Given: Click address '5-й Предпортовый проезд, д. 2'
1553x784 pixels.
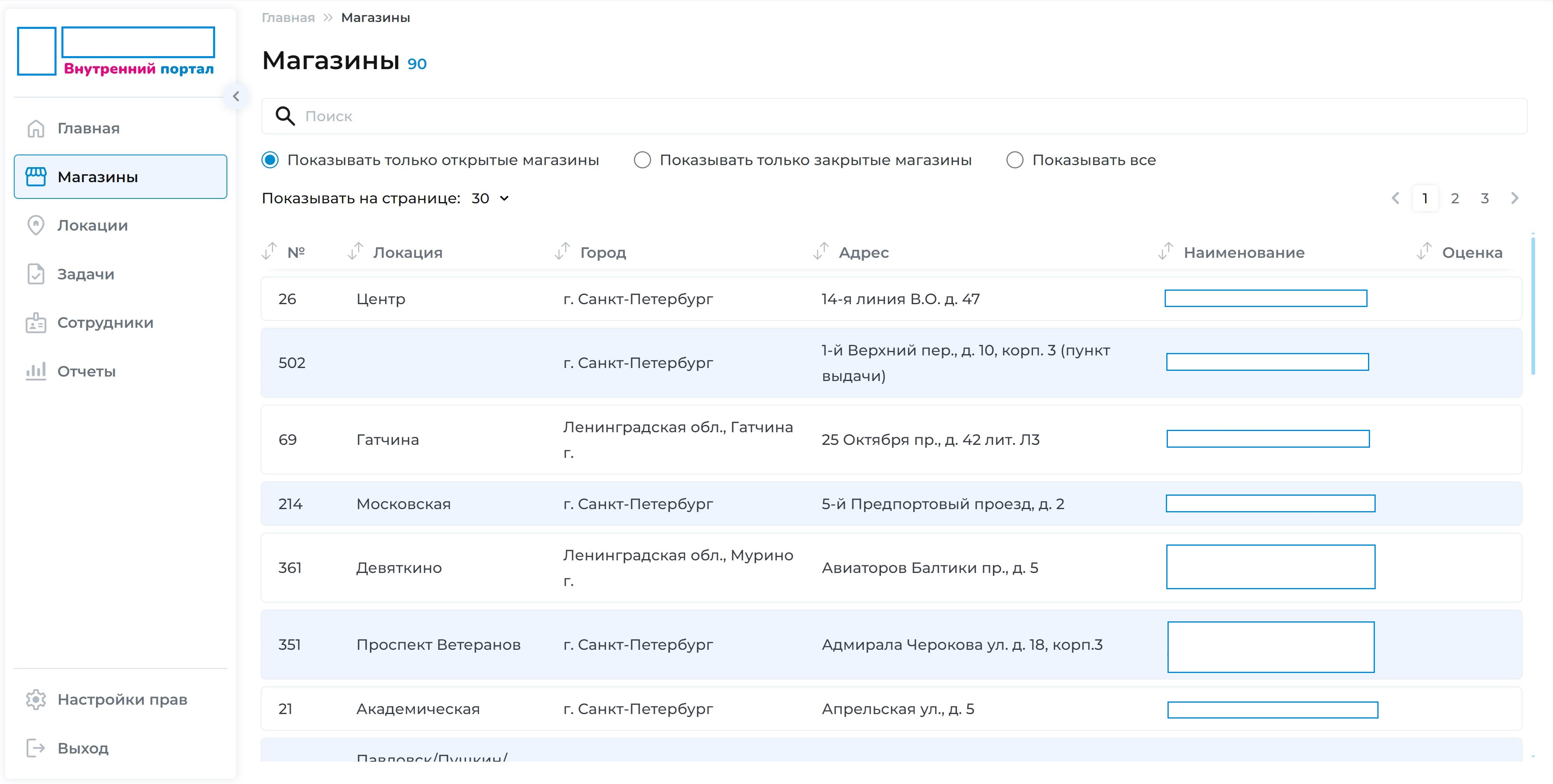Looking at the screenshot, I should click(943, 503).
